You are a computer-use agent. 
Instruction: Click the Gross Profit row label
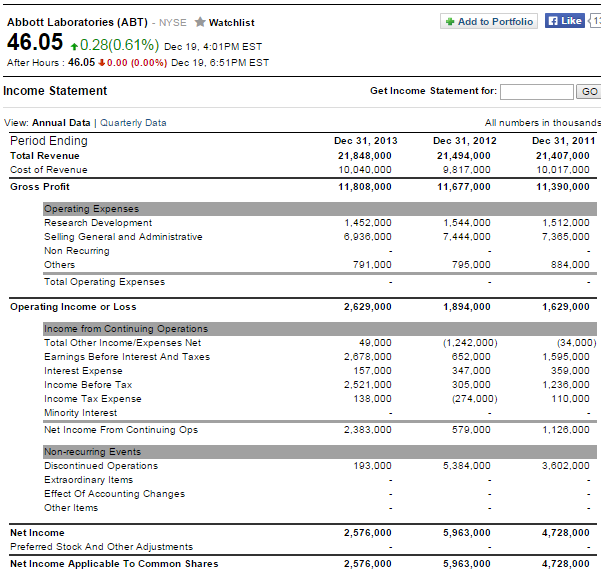pyautogui.click(x=39, y=187)
